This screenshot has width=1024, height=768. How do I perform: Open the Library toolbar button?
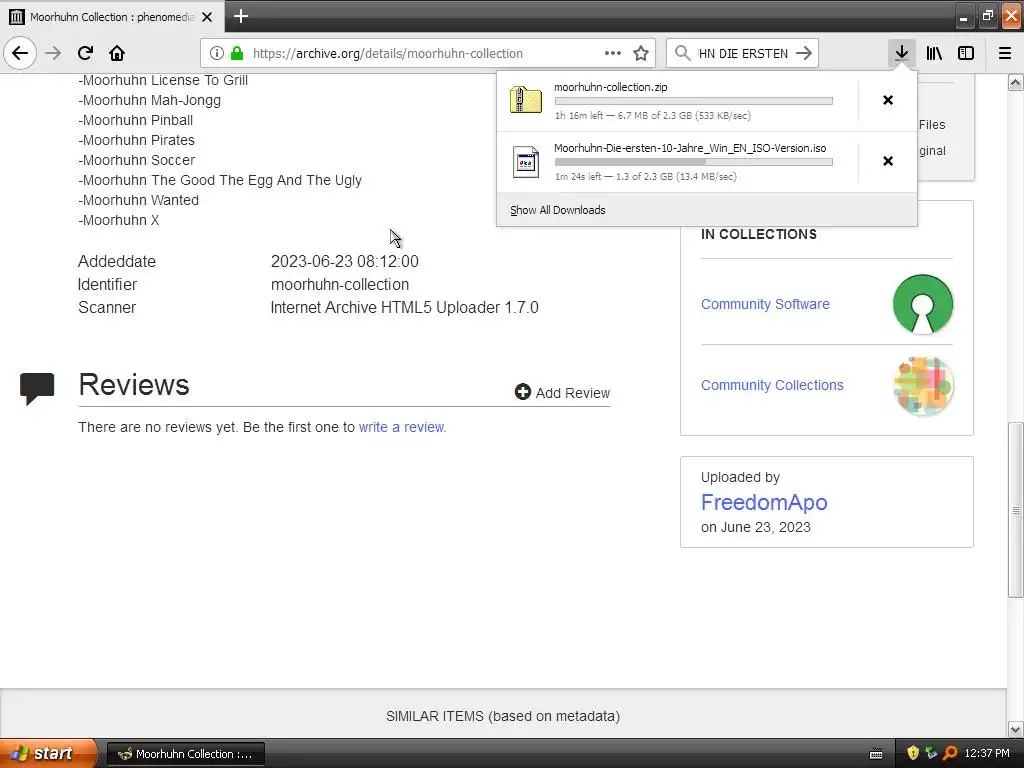(x=934, y=53)
